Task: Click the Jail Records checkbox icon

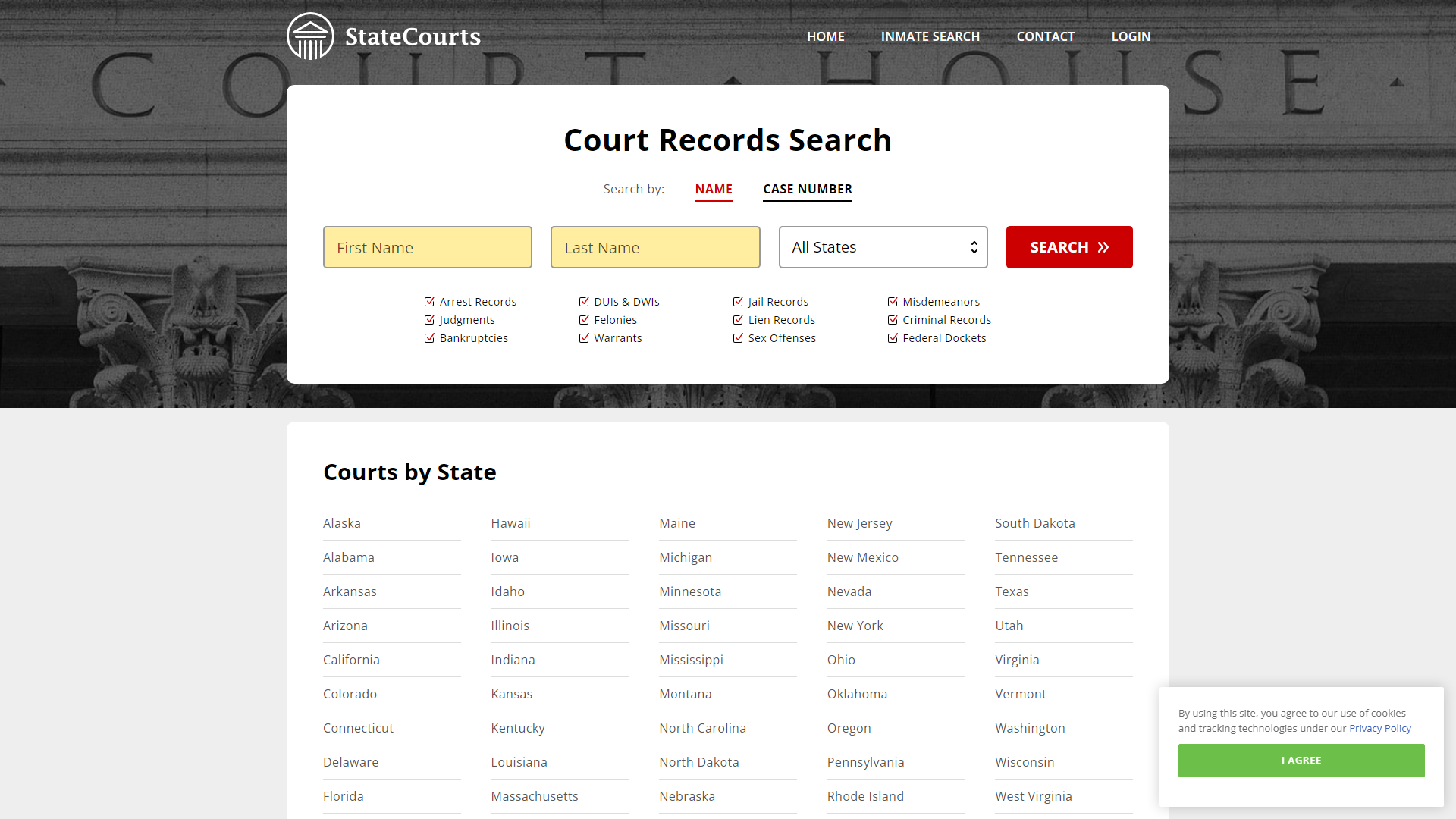Action: pos(737,301)
